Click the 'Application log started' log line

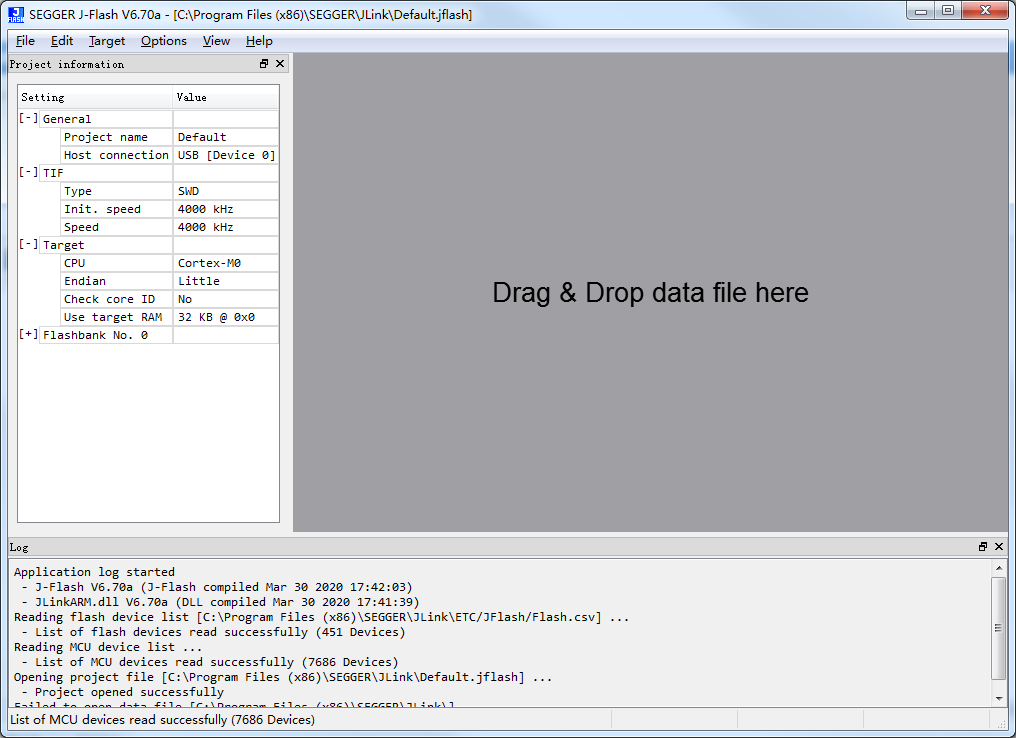(95, 572)
